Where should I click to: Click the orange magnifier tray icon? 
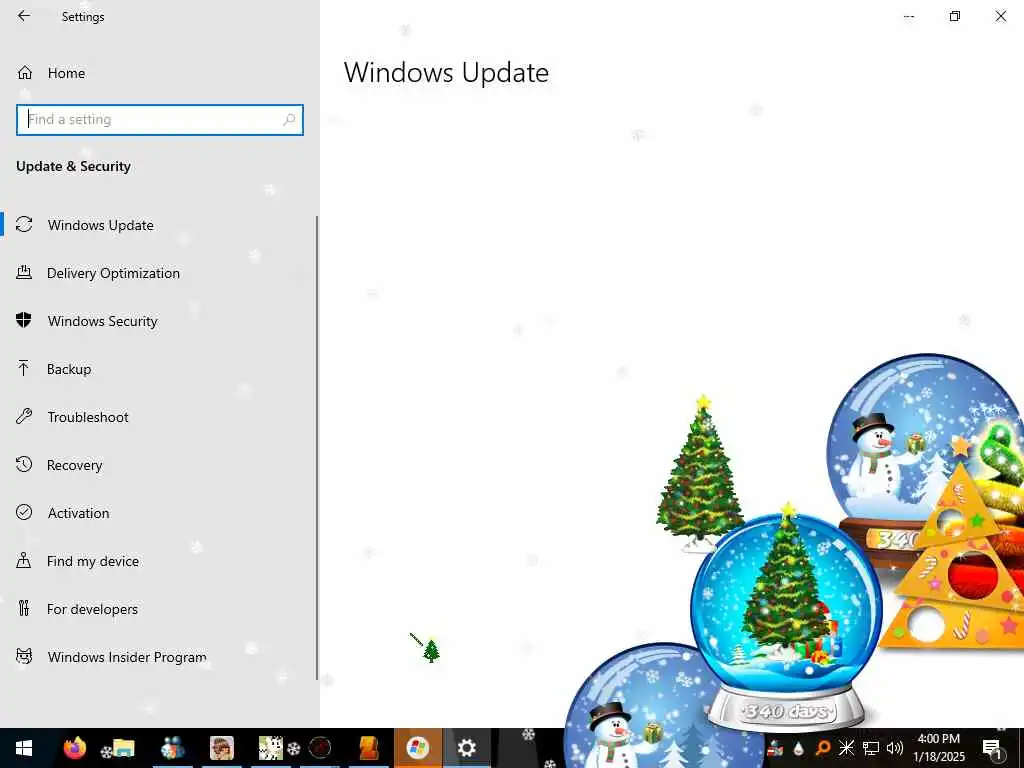tap(823, 748)
